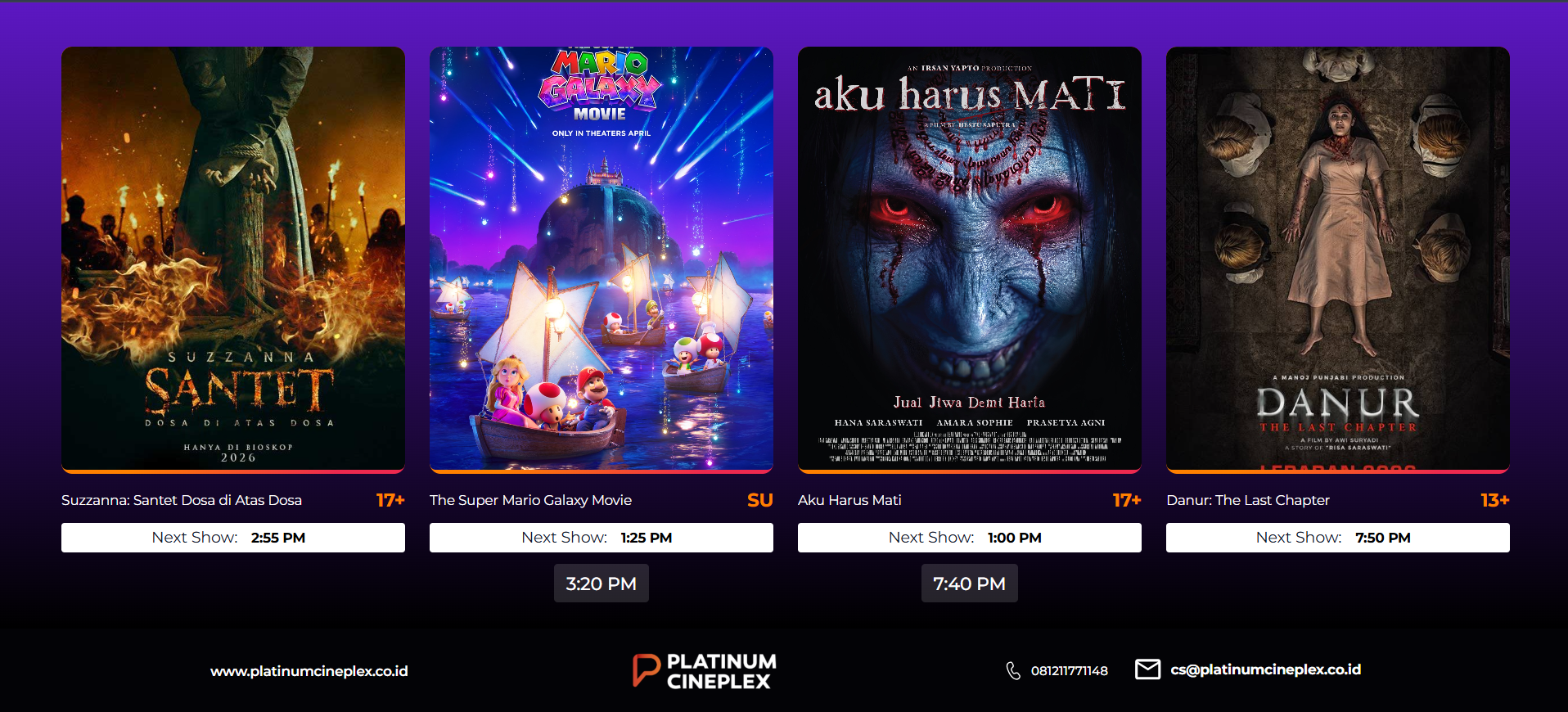
Task: Click the 17+ rating badge for Suzzanna
Action: (390, 500)
